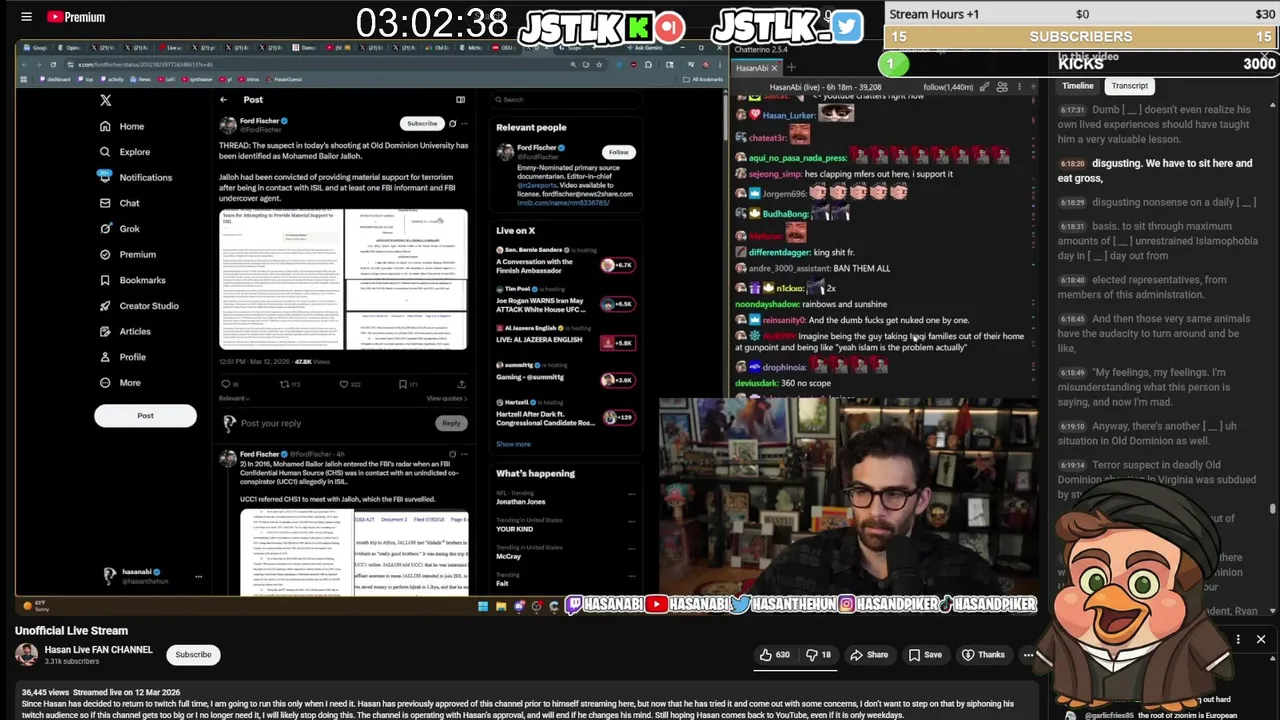Open first document image in the post
The height and width of the screenshot is (720, 1280).
(281, 279)
